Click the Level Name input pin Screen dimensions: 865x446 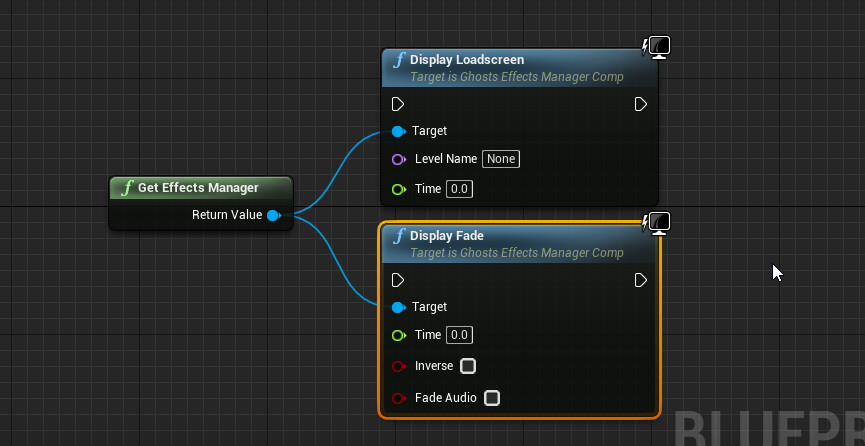tap(398, 160)
